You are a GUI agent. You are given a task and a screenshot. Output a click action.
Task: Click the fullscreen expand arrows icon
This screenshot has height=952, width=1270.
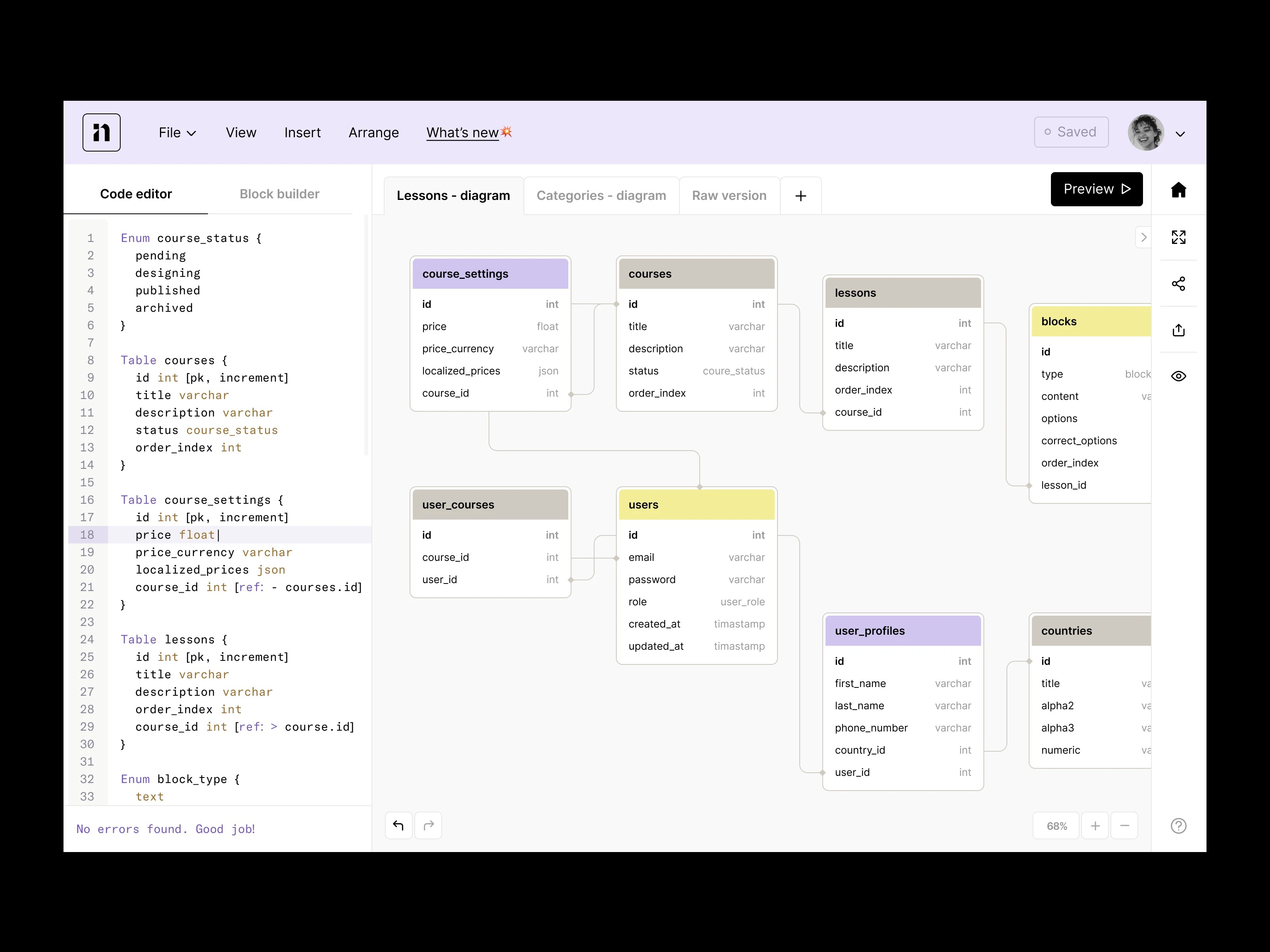pos(1178,237)
